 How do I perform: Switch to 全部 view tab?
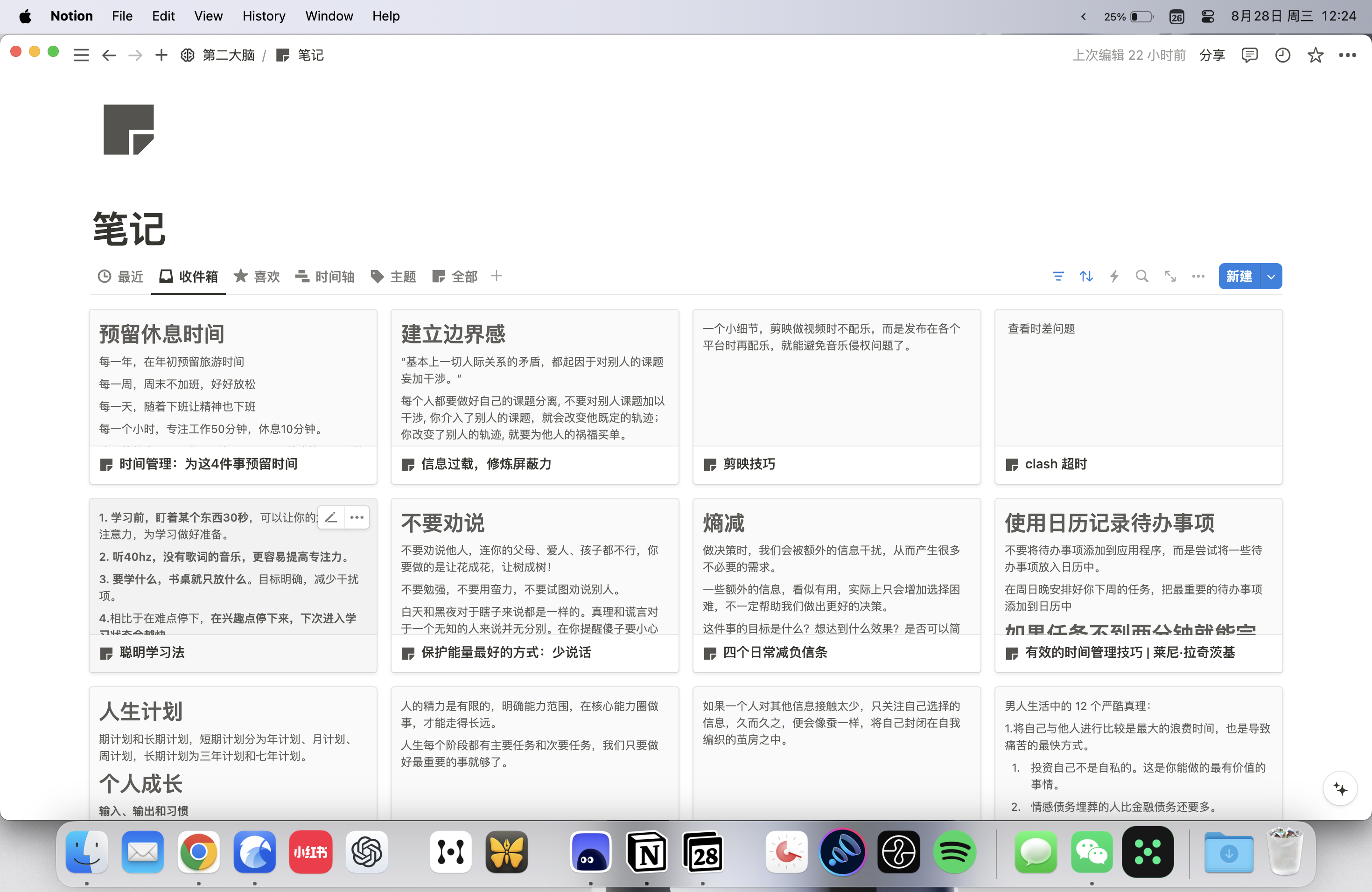[x=455, y=277]
